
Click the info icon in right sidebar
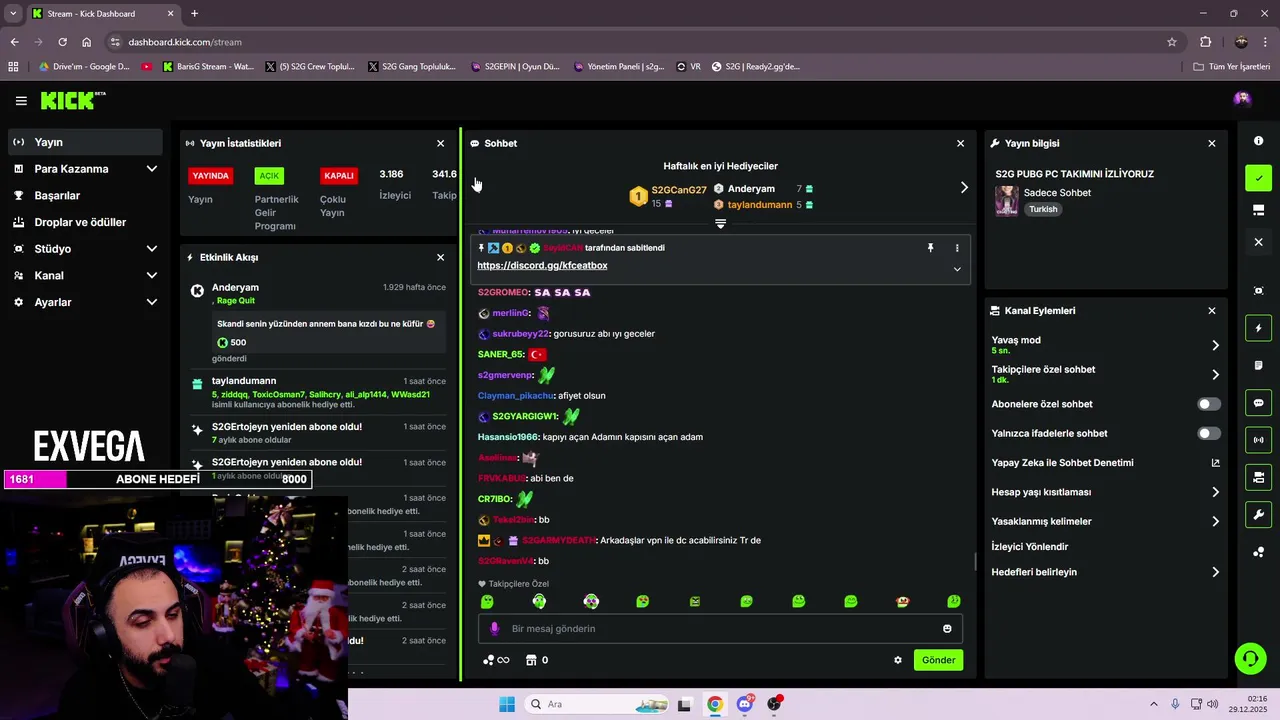tap(1258, 141)
